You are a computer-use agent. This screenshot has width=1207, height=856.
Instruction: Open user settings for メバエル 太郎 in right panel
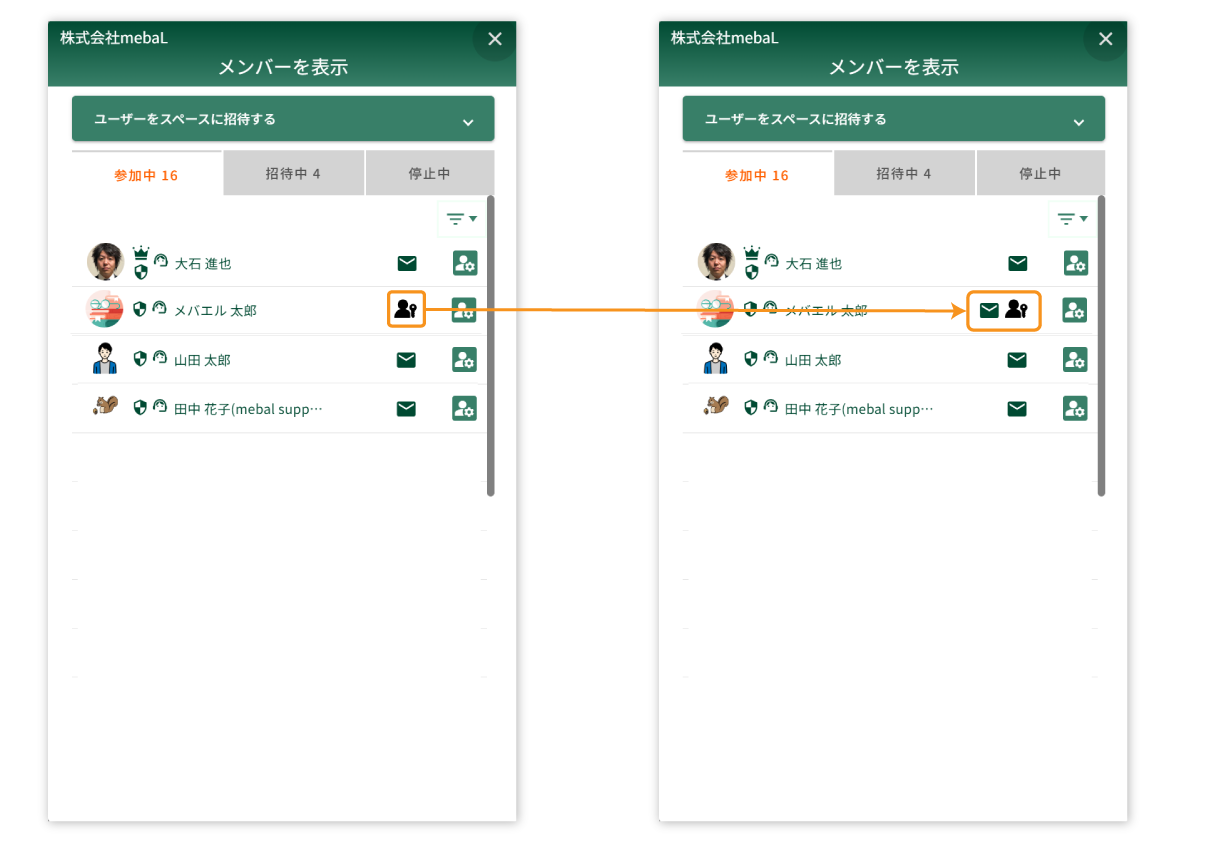[x=1075, y=310]
